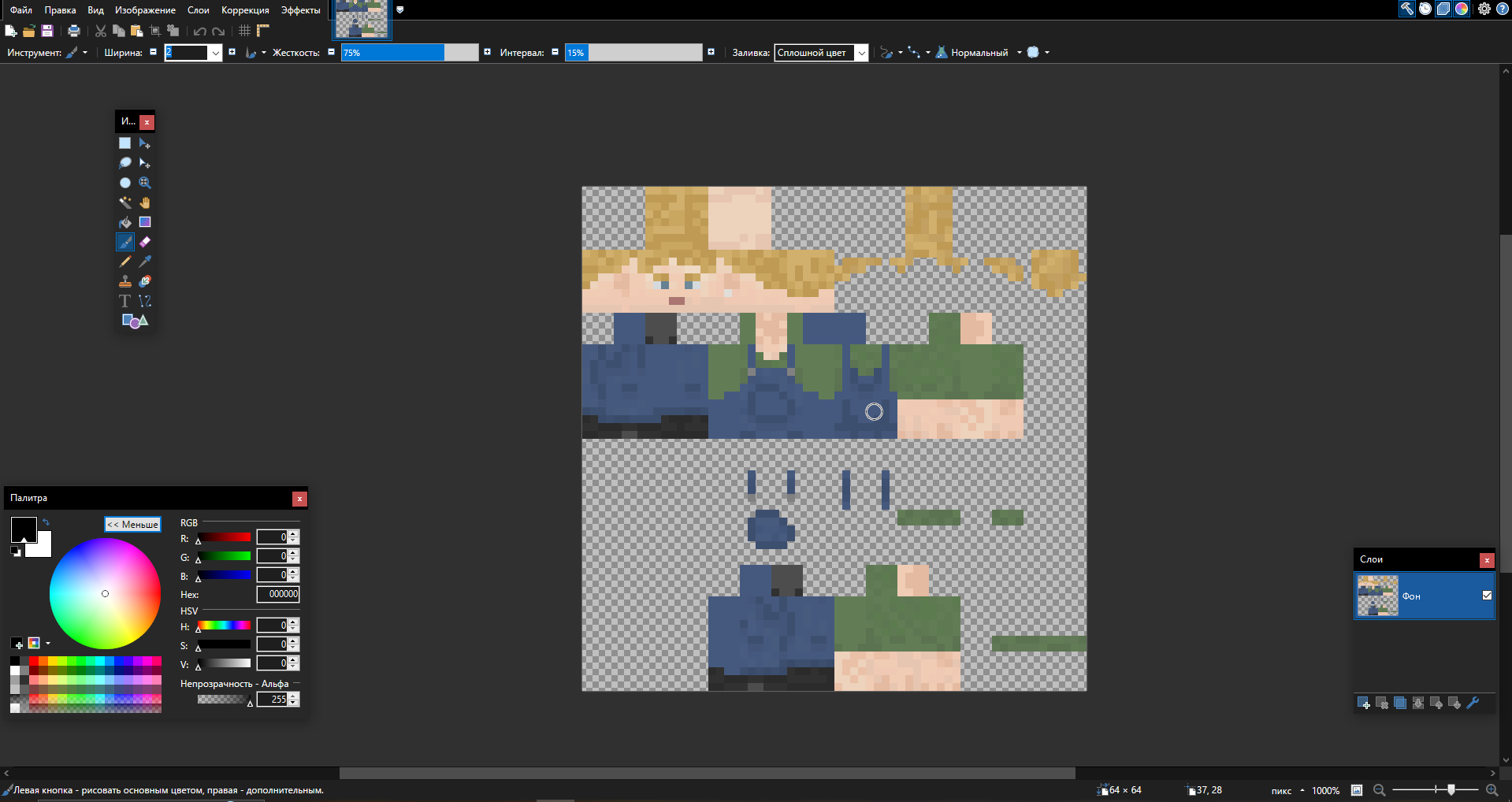Viewport: 1512px width, 802px height.
Task: Click the Undo arrow icon
Action: coord(200,31)
